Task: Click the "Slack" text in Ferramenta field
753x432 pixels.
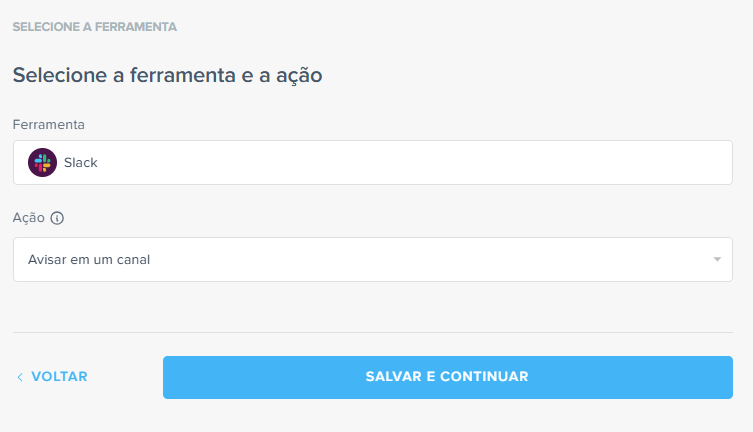Action: [81, 162]
